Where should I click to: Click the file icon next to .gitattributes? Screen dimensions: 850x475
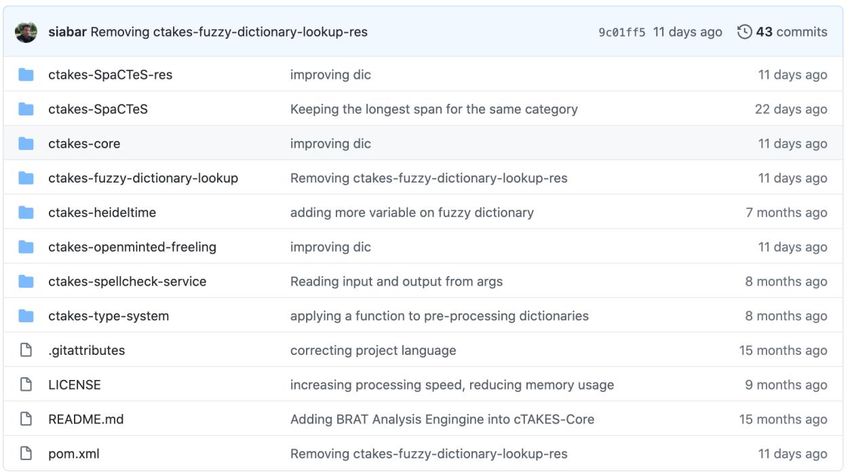(x=26, y=350)
